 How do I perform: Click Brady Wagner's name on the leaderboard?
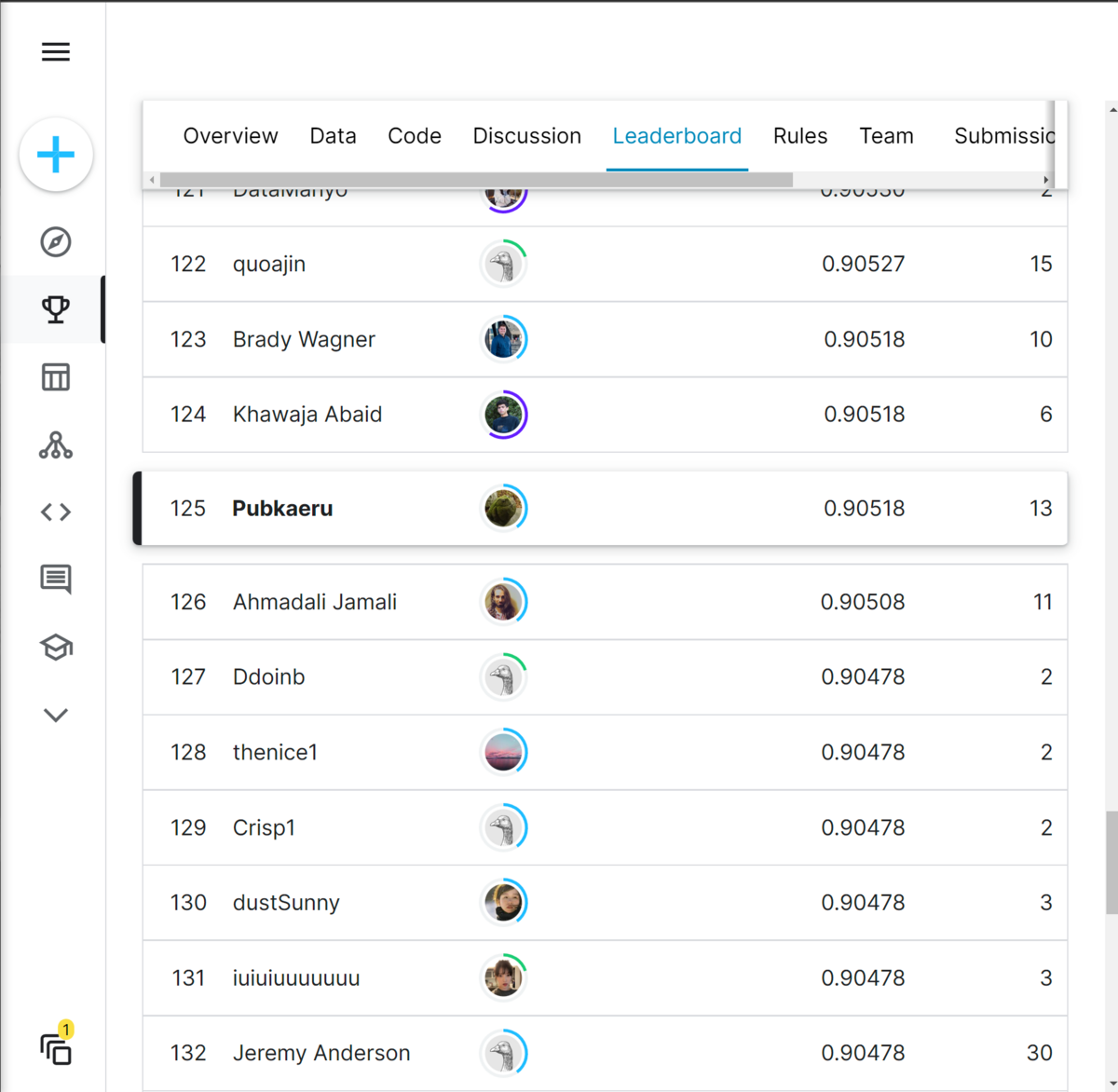tap(304, 339)
